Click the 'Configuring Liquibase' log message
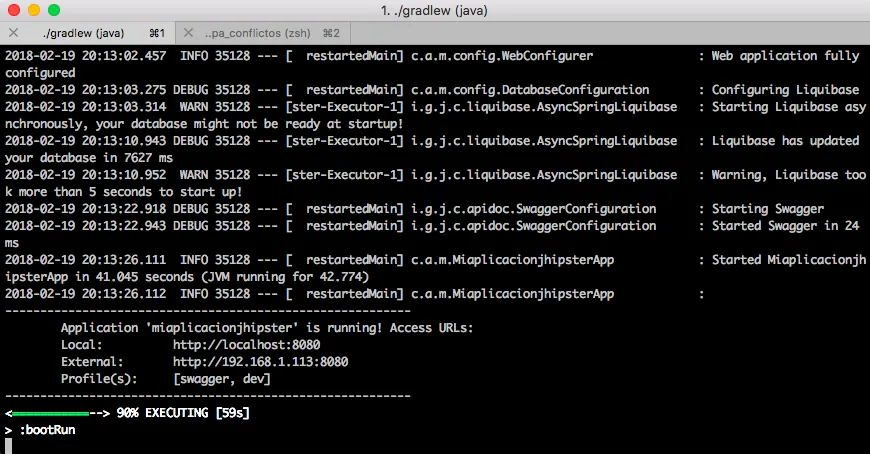The image size is (870, 454). click(x=785, y=90)
